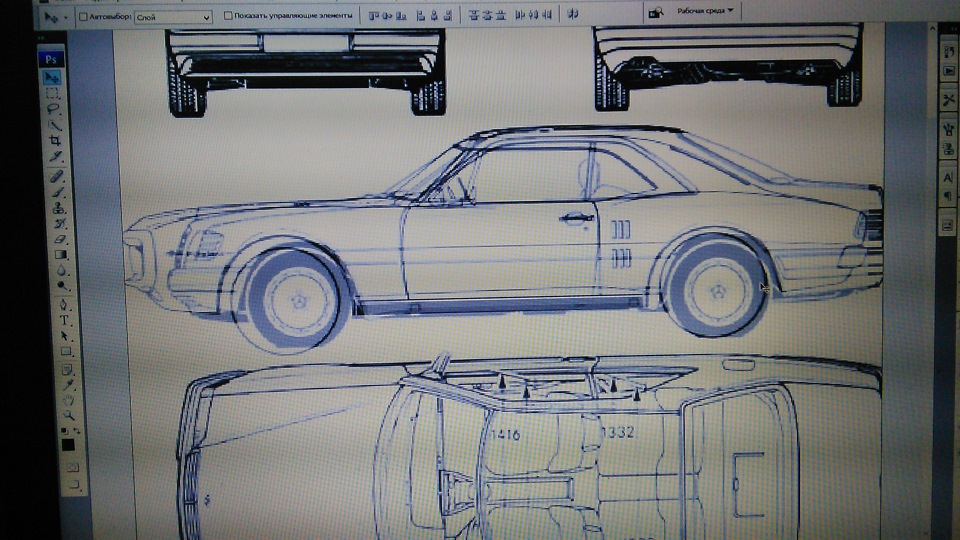
Task: Select the Gradient tool
Action: [61, 254]
